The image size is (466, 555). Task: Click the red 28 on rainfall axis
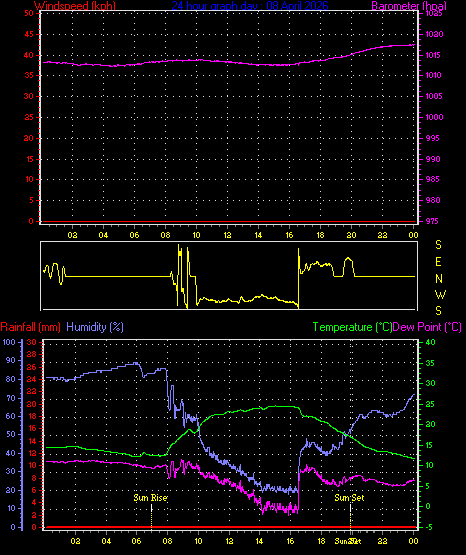tap(31, 354)
